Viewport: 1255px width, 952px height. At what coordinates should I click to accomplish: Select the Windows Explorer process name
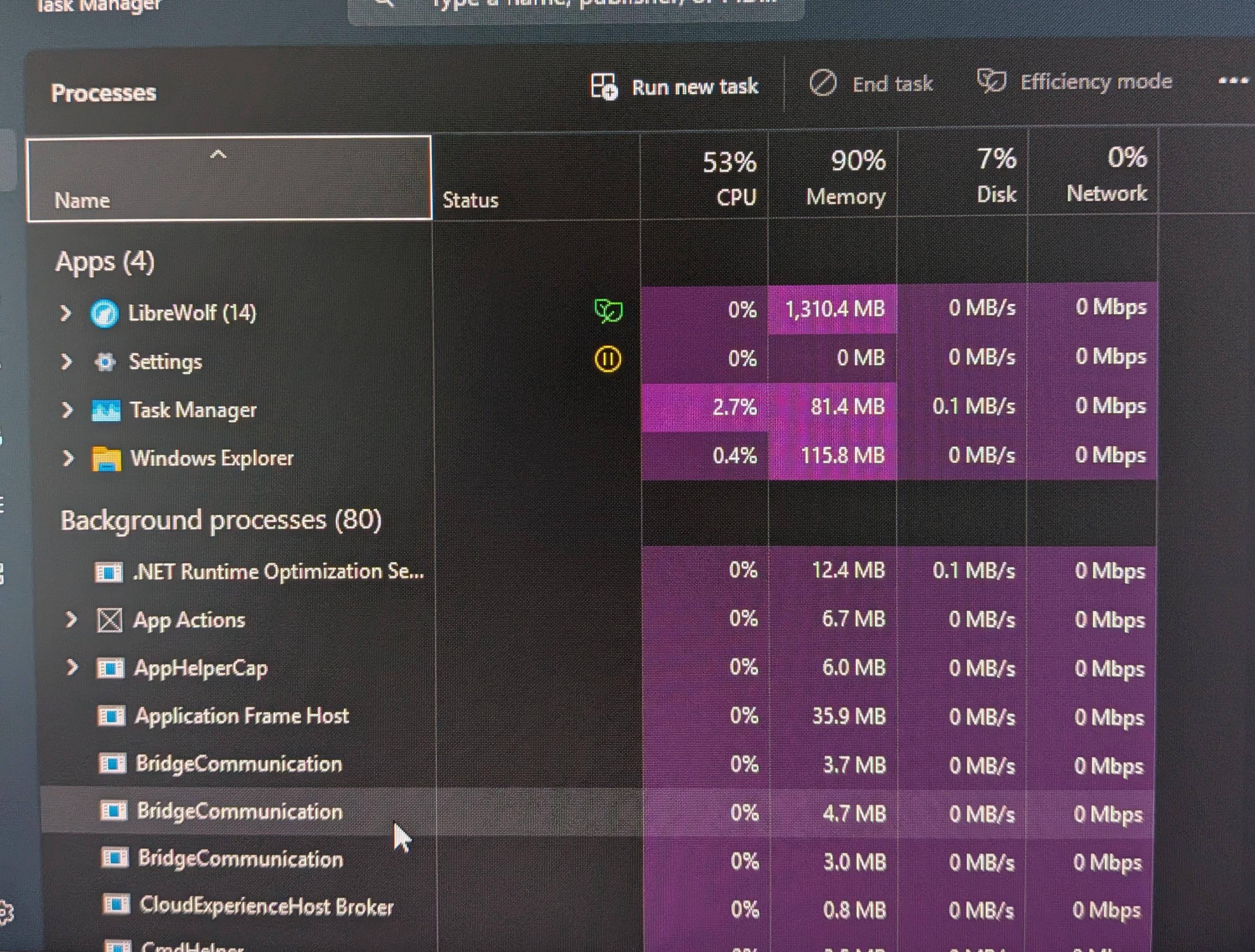click(212, 458)
